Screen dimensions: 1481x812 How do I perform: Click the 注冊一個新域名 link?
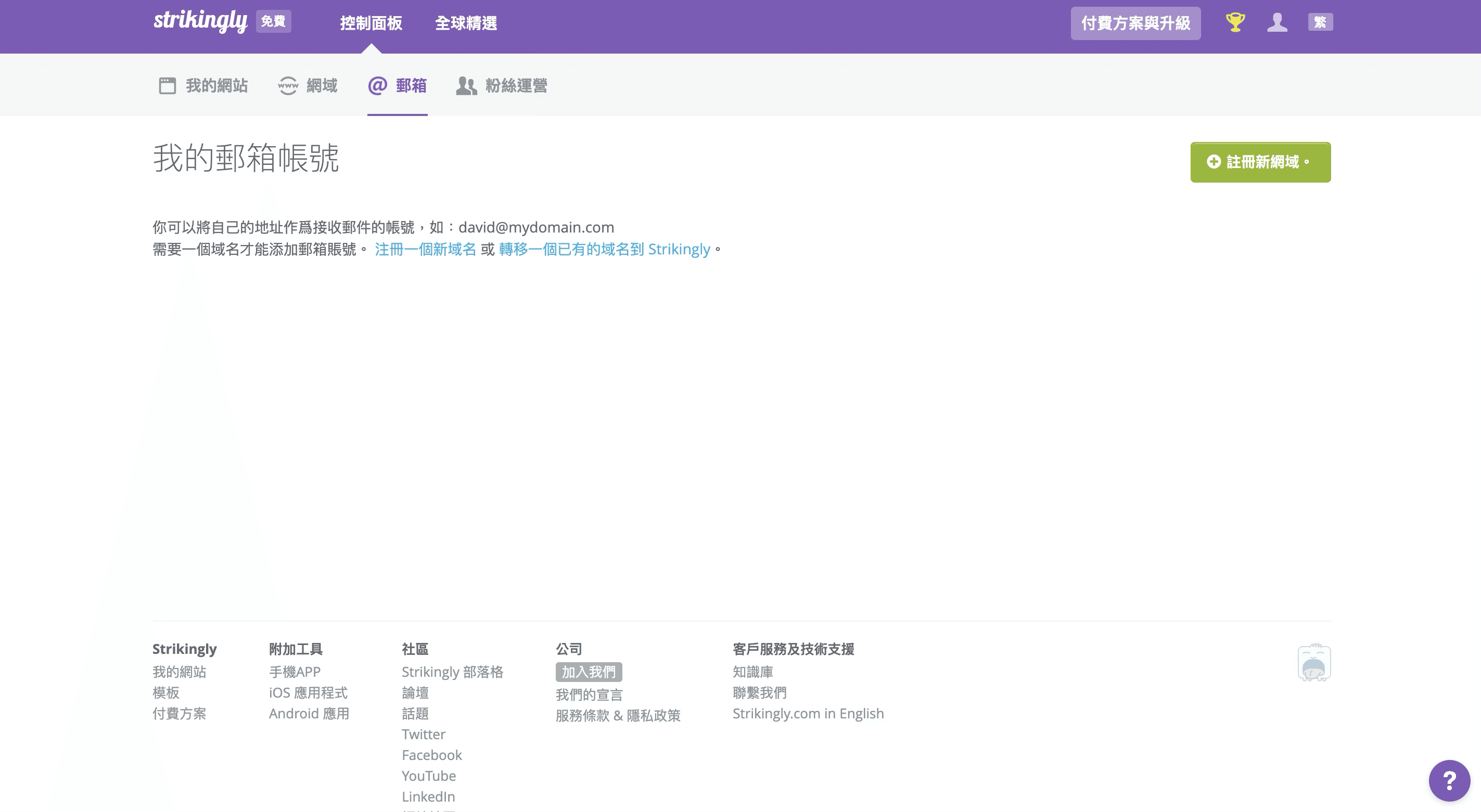tap(426, 249)
